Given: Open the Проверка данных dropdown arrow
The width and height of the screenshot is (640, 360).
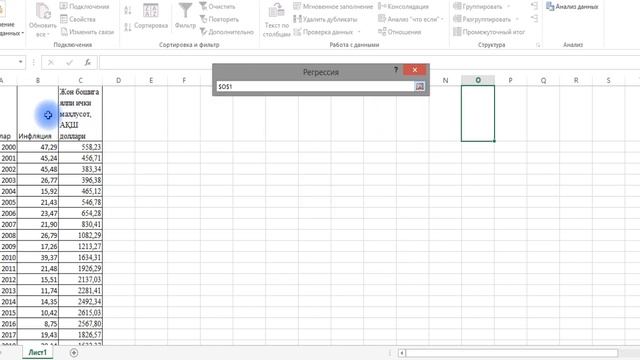Looking at the screenshot, I should point(359,32).
